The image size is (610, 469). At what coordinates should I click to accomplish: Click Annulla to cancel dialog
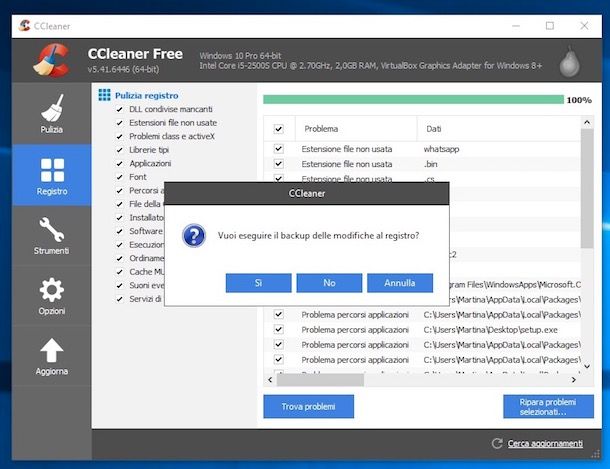tap(400, 283)
